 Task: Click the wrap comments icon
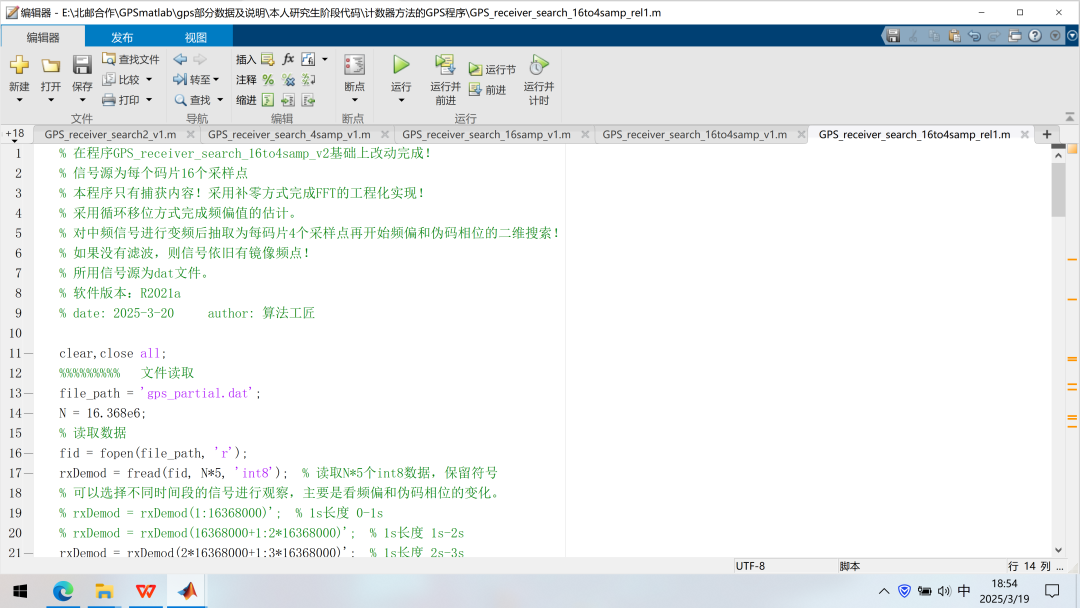pyautogui.click(x=309, y=80)
